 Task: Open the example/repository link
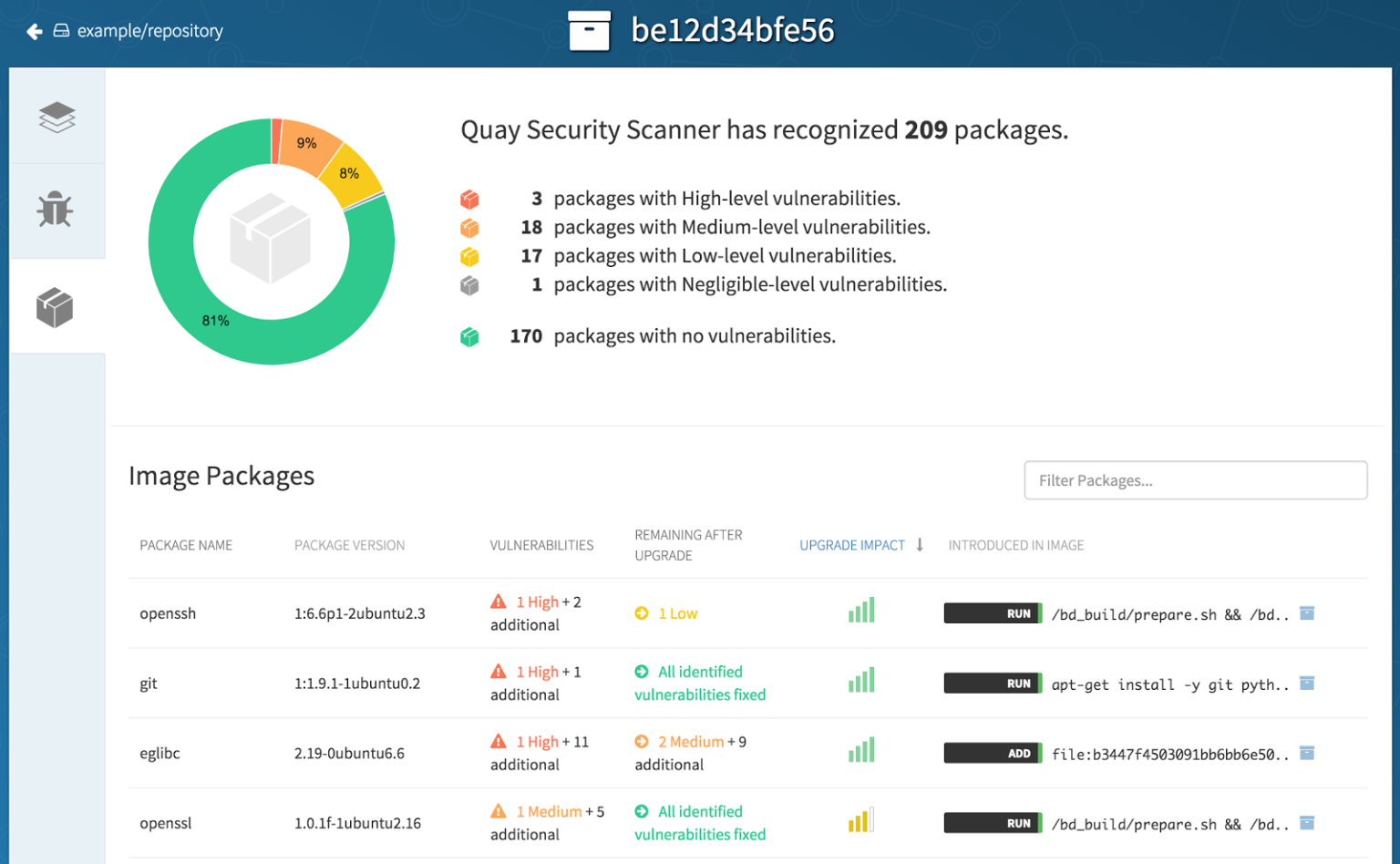pyautogui.click(x=149, y=30)
